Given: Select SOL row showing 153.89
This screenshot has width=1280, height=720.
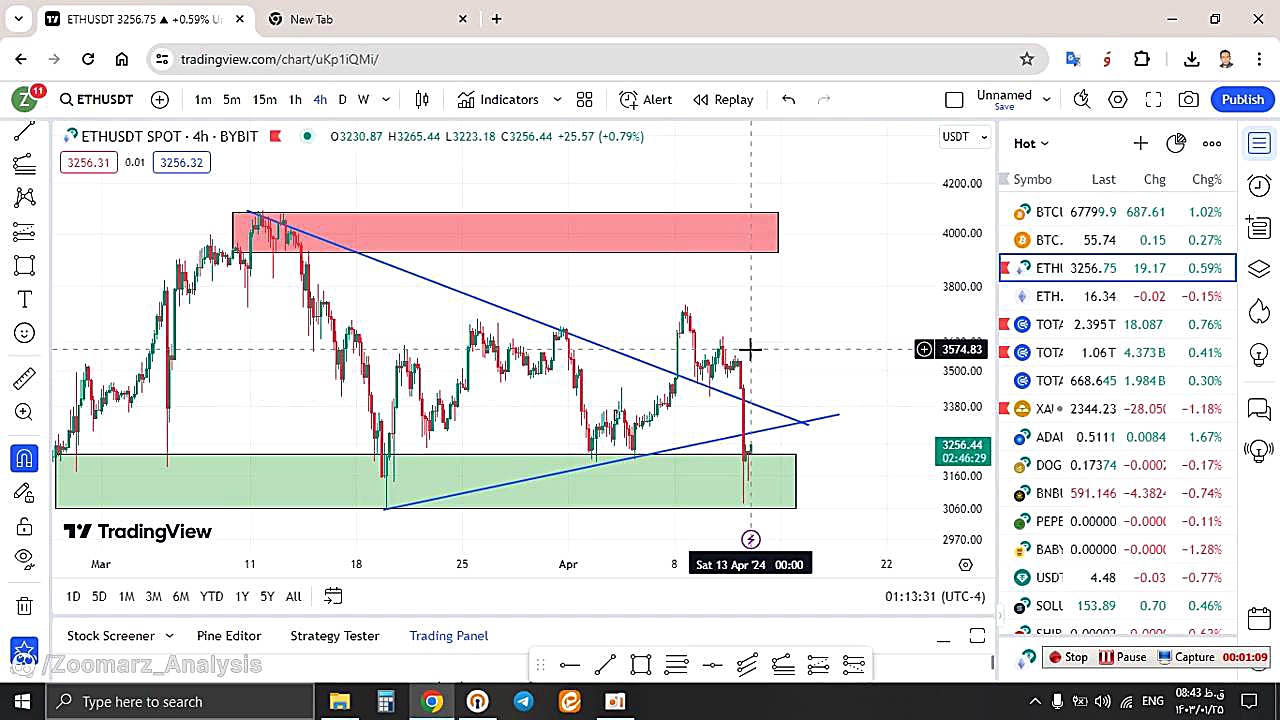Looking at the screenshot, I should pyautogui.click(x=1118, y=605).
